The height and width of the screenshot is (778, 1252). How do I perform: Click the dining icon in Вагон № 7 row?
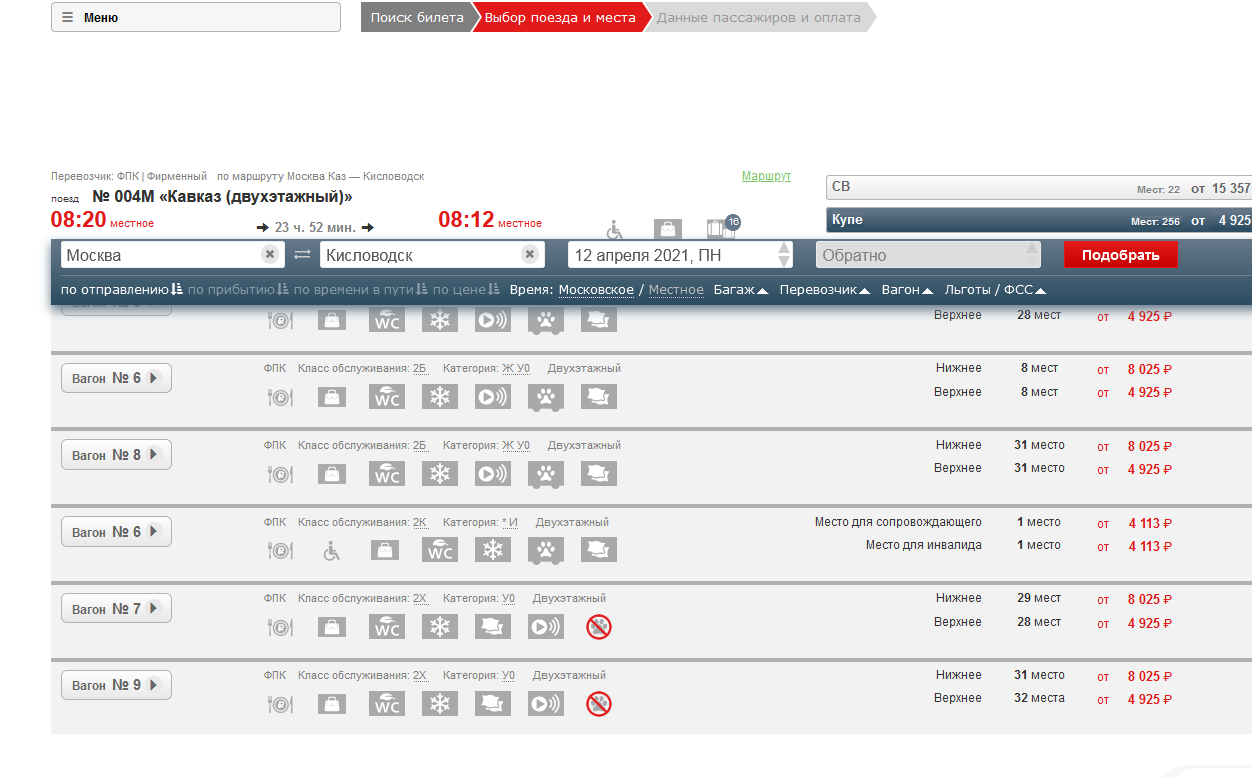[279, 627]
